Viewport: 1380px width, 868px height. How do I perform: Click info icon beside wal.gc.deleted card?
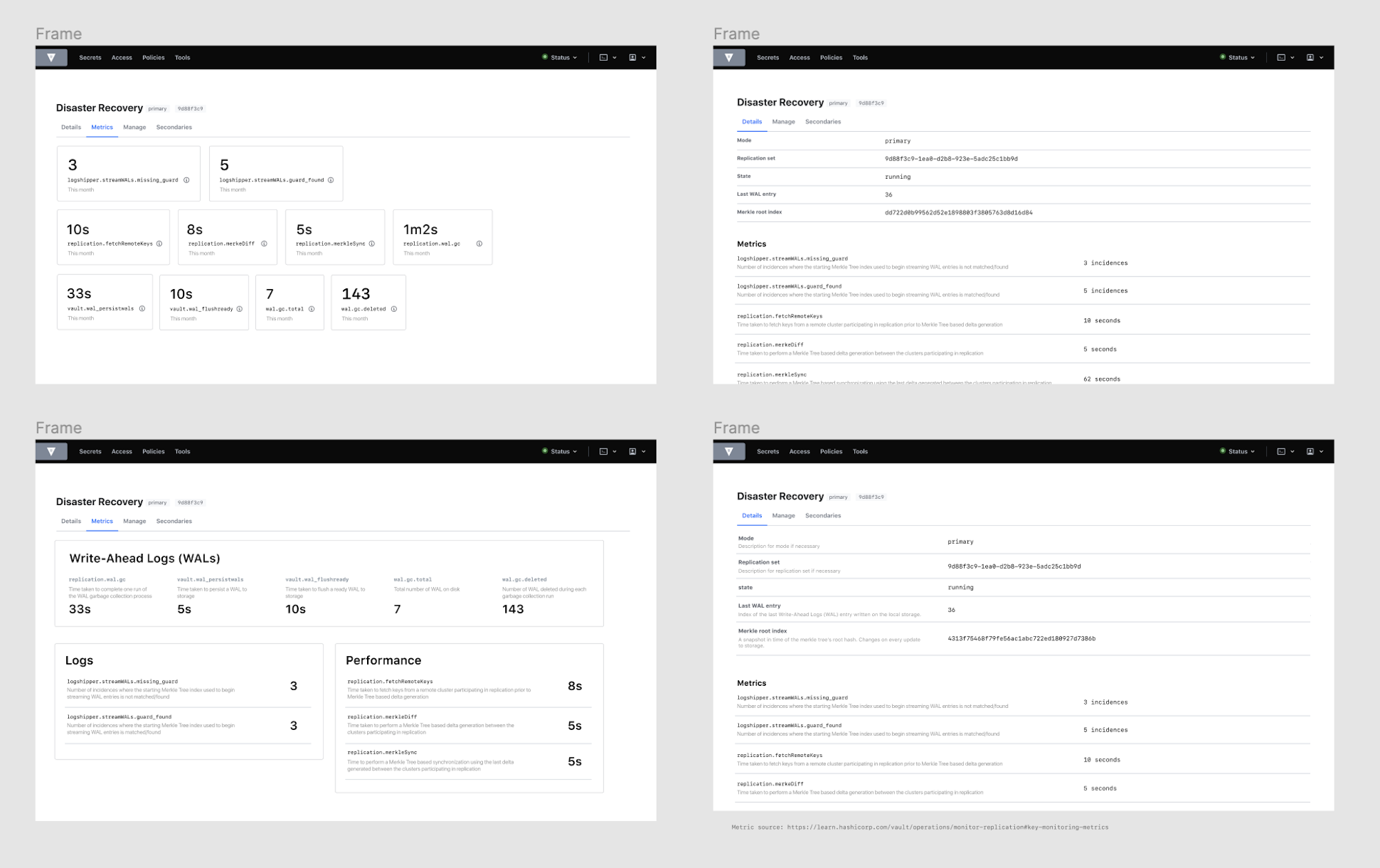[x=393, y=308]
